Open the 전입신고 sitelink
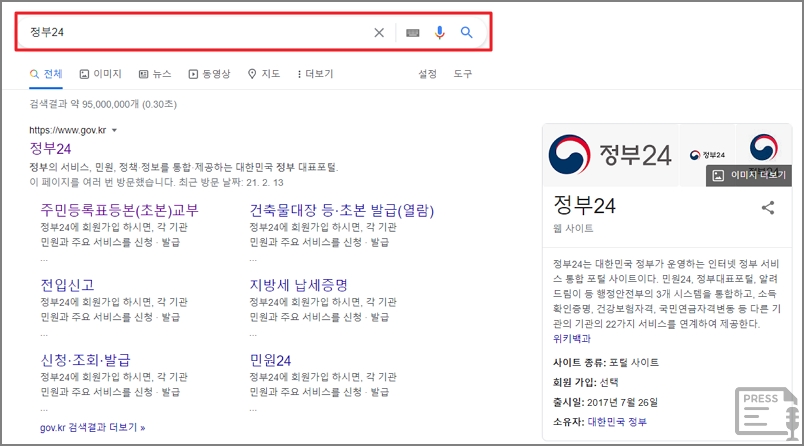This screenshot has width=804, height=446. tap(67, 285)
